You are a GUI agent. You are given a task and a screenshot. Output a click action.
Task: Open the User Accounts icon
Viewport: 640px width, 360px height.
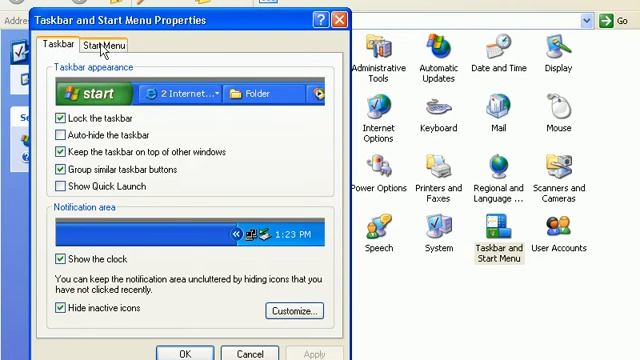pos(558,227)
